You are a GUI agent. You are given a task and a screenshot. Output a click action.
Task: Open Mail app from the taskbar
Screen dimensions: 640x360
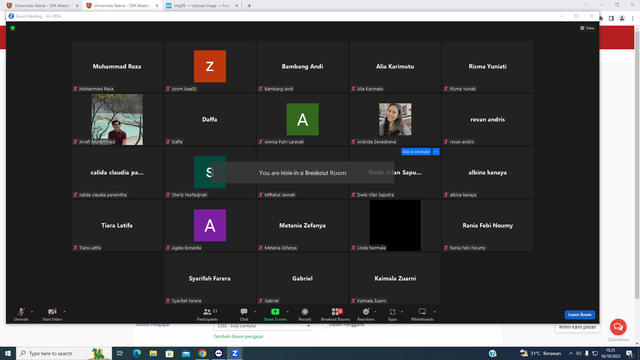pos(186,353)
